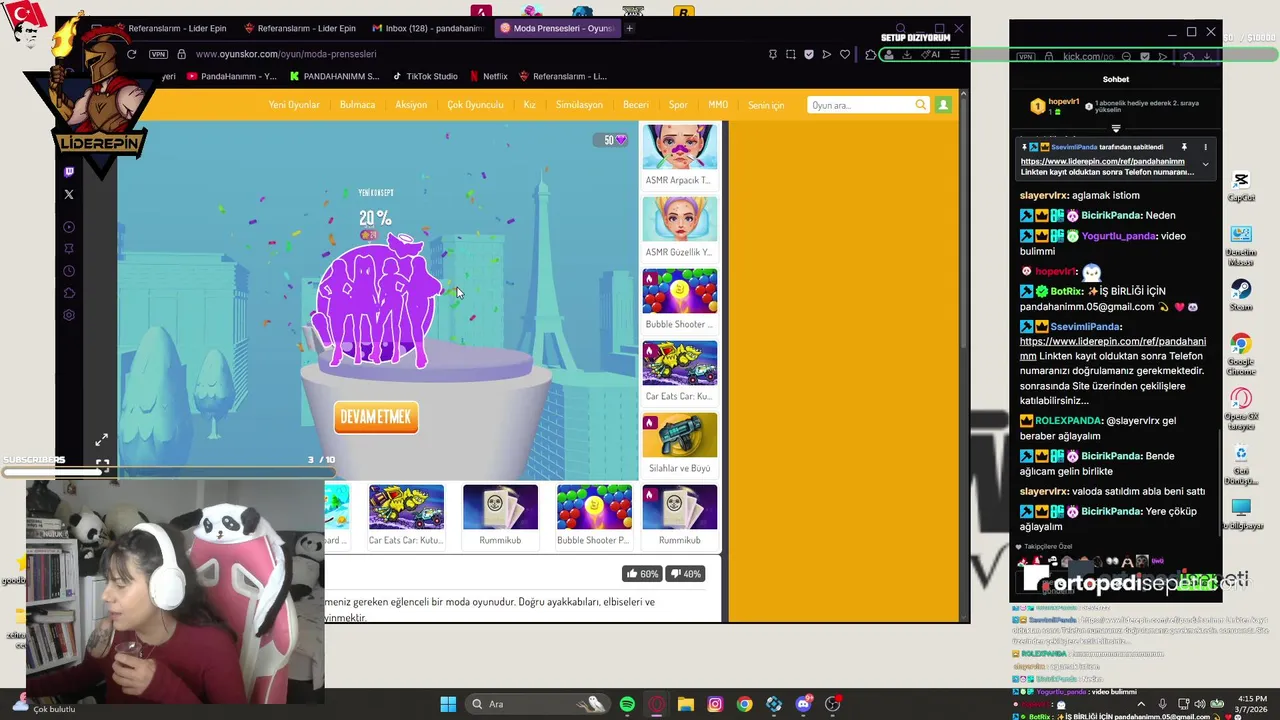The width and height of the screenshot is (1280, 720).
Task: Open X (Twitter) from the browser sidebar
Action: (x=69, y=194)
